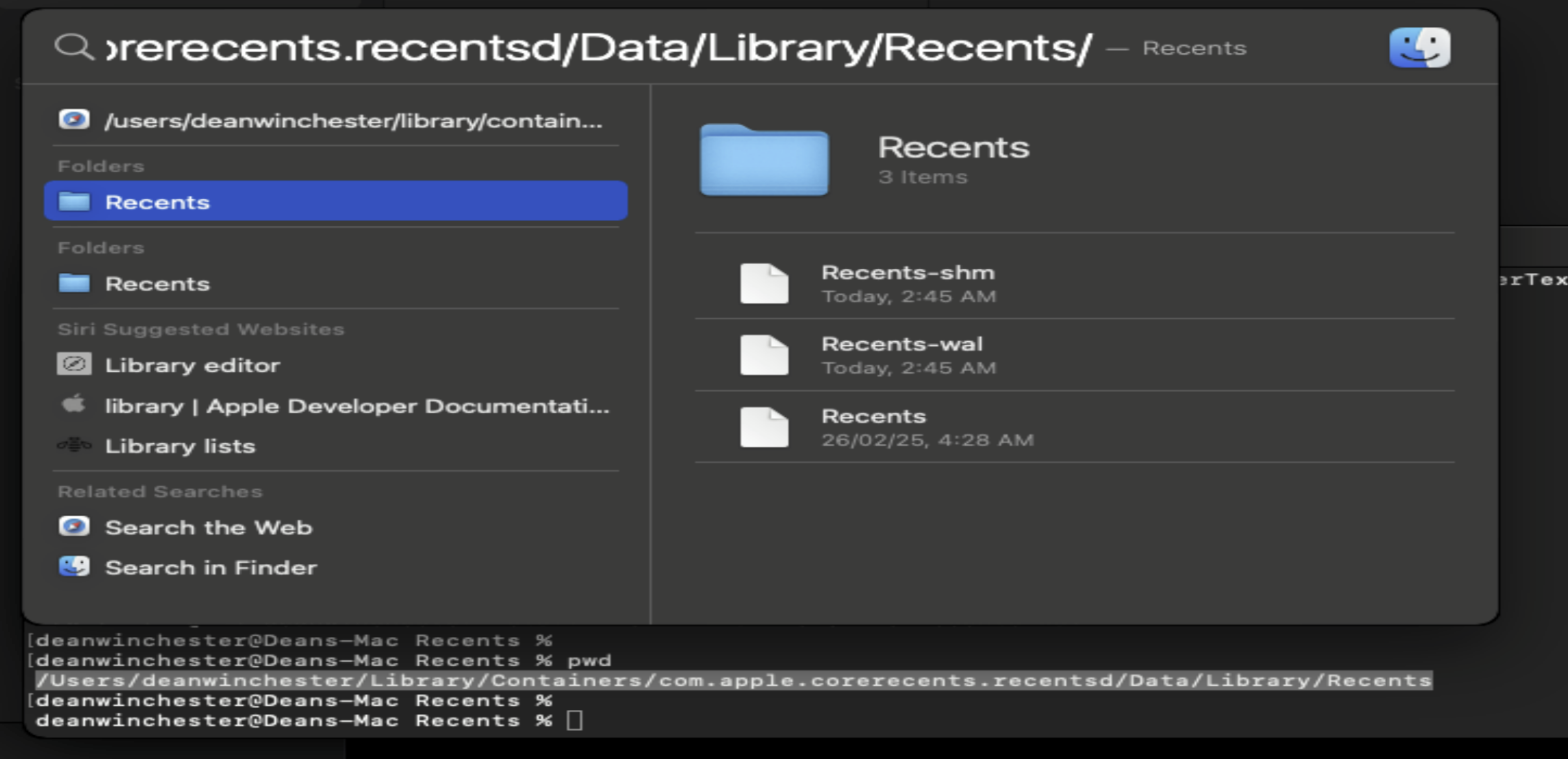Open the Recents-shm file icon
The height and width of the screenshot is (759, 1568).
click(764, 283)
